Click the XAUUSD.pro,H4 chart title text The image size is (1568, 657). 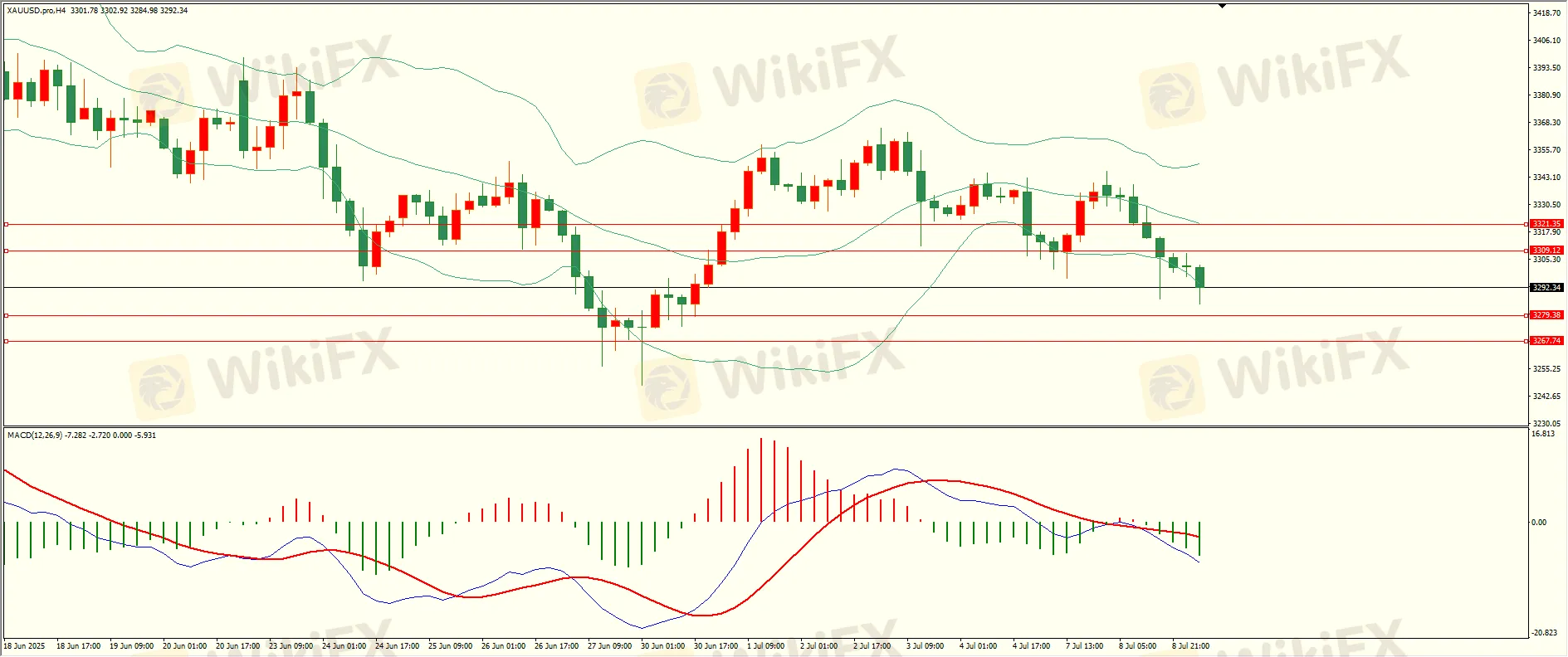point(37,11)
